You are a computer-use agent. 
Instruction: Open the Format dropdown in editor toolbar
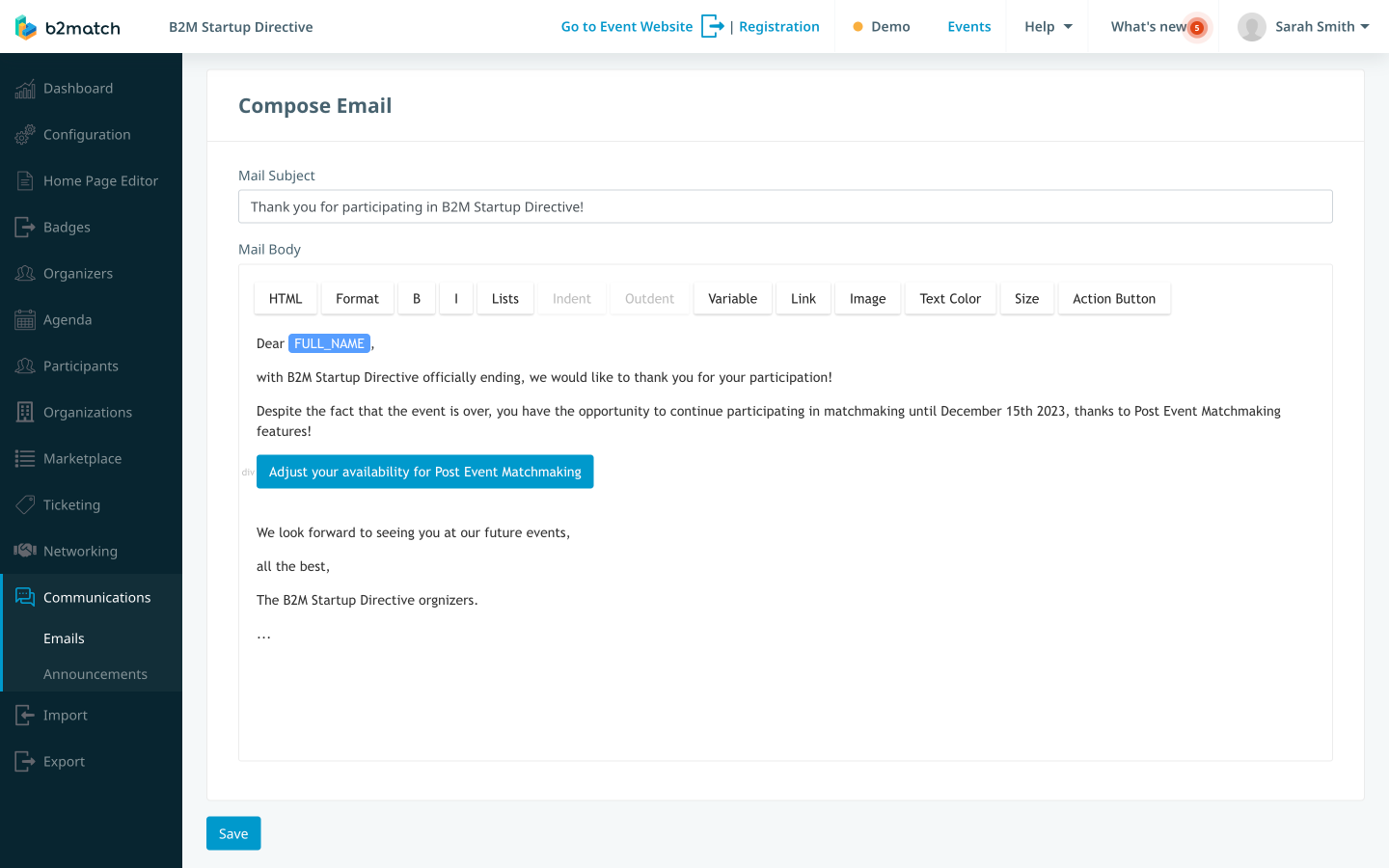357,299
